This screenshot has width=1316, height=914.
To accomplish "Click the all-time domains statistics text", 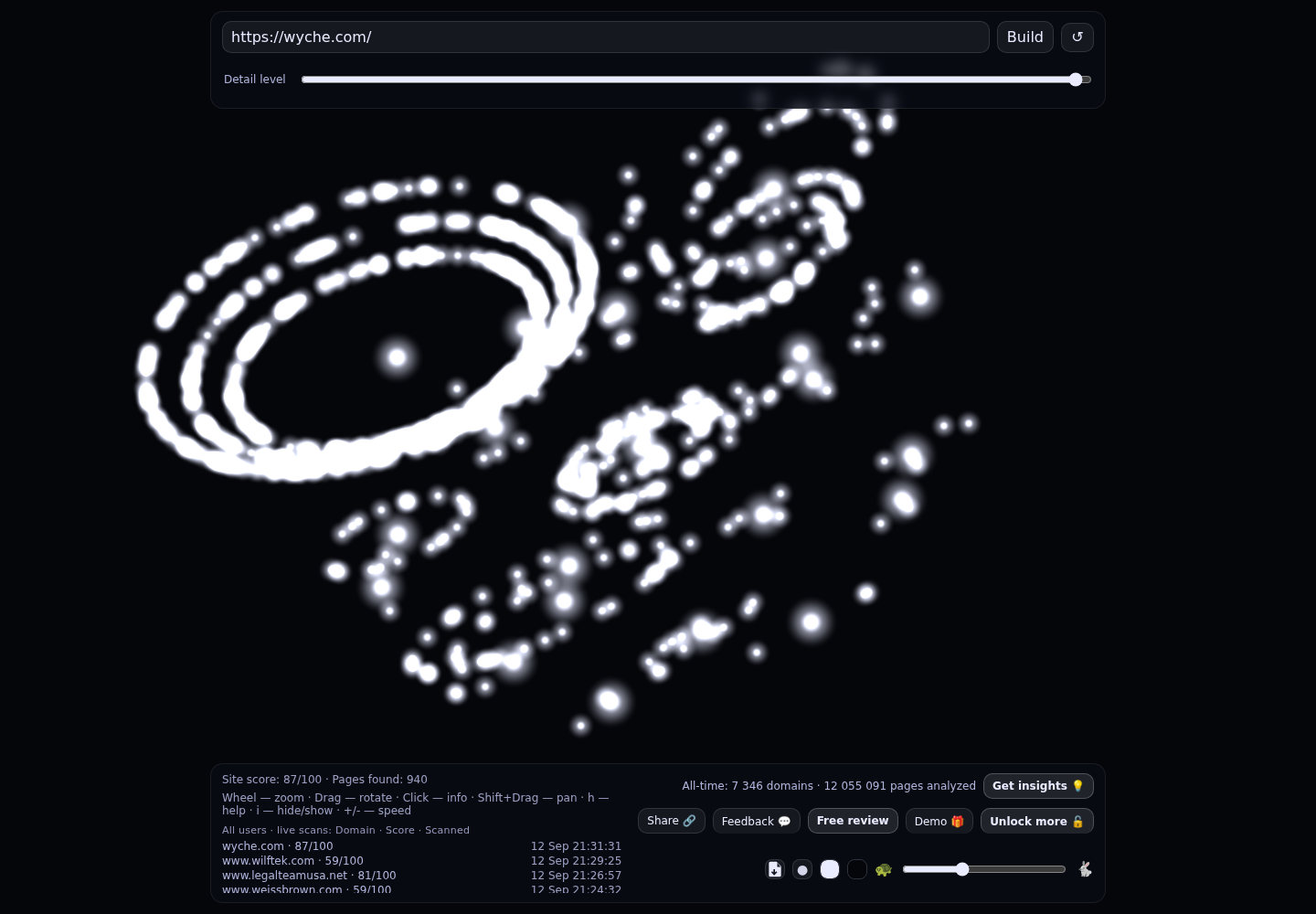I will point(829,786).
